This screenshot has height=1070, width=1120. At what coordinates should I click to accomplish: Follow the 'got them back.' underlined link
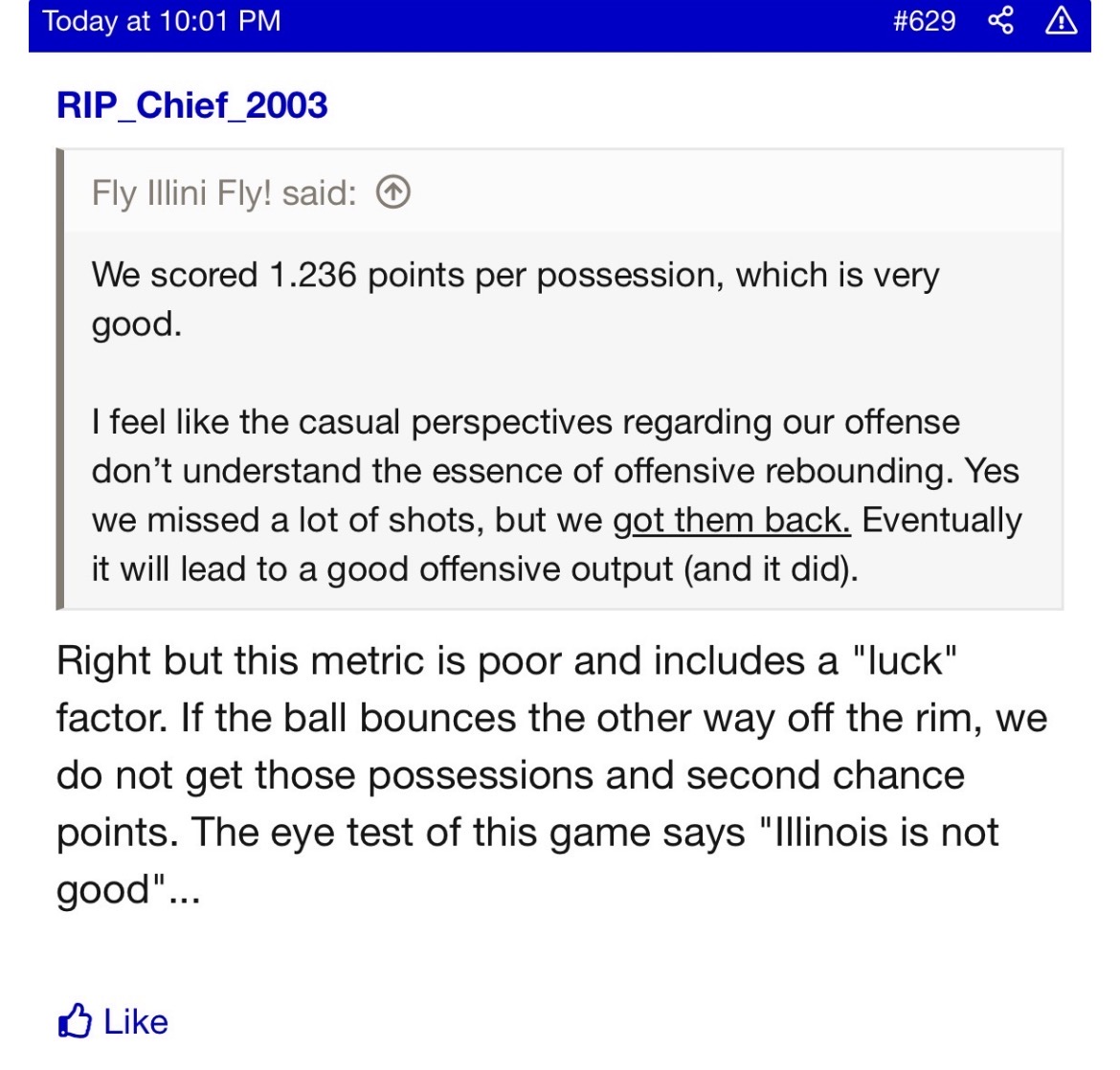[x=732, y=520]
